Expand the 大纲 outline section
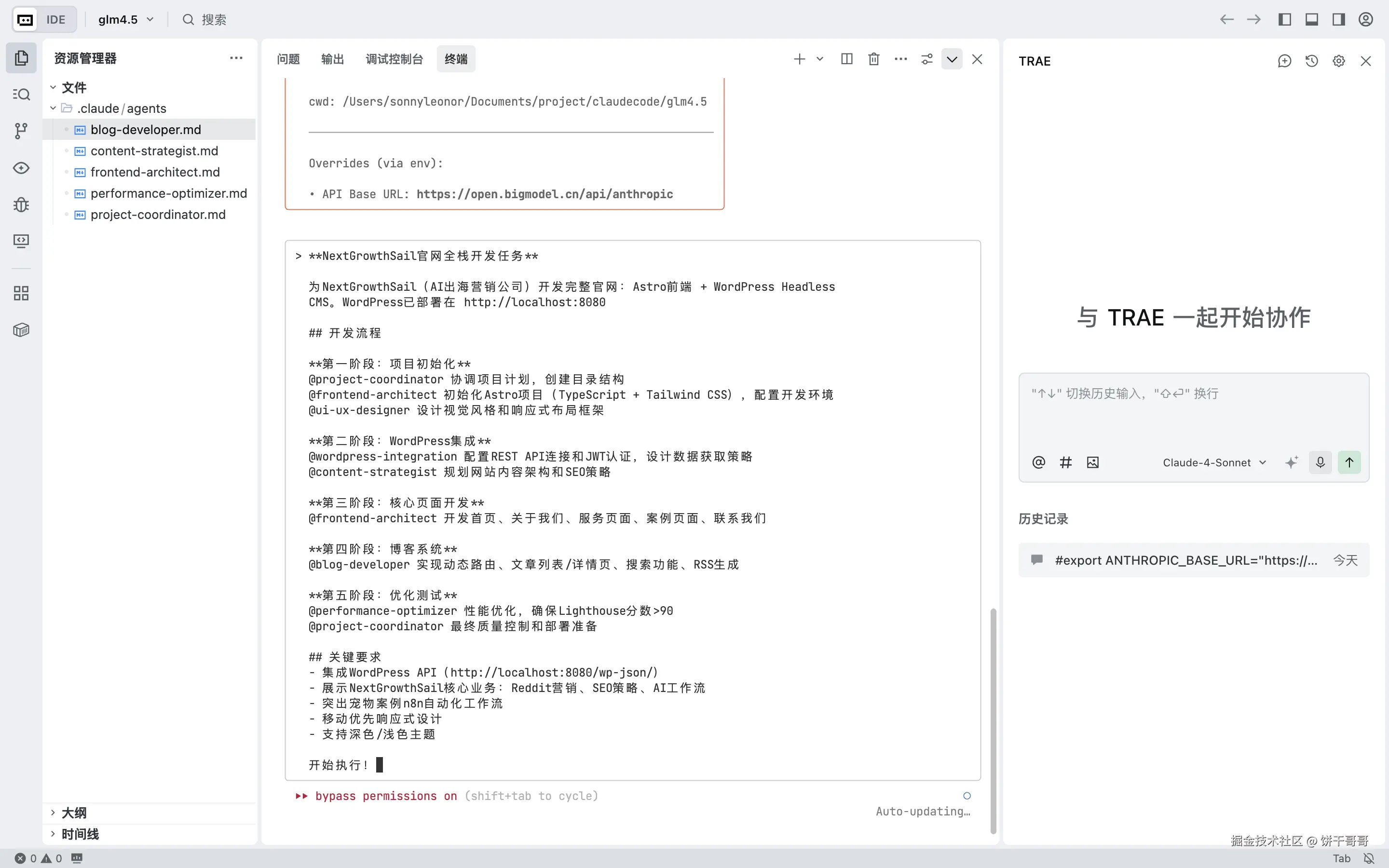 click(74, 813)
